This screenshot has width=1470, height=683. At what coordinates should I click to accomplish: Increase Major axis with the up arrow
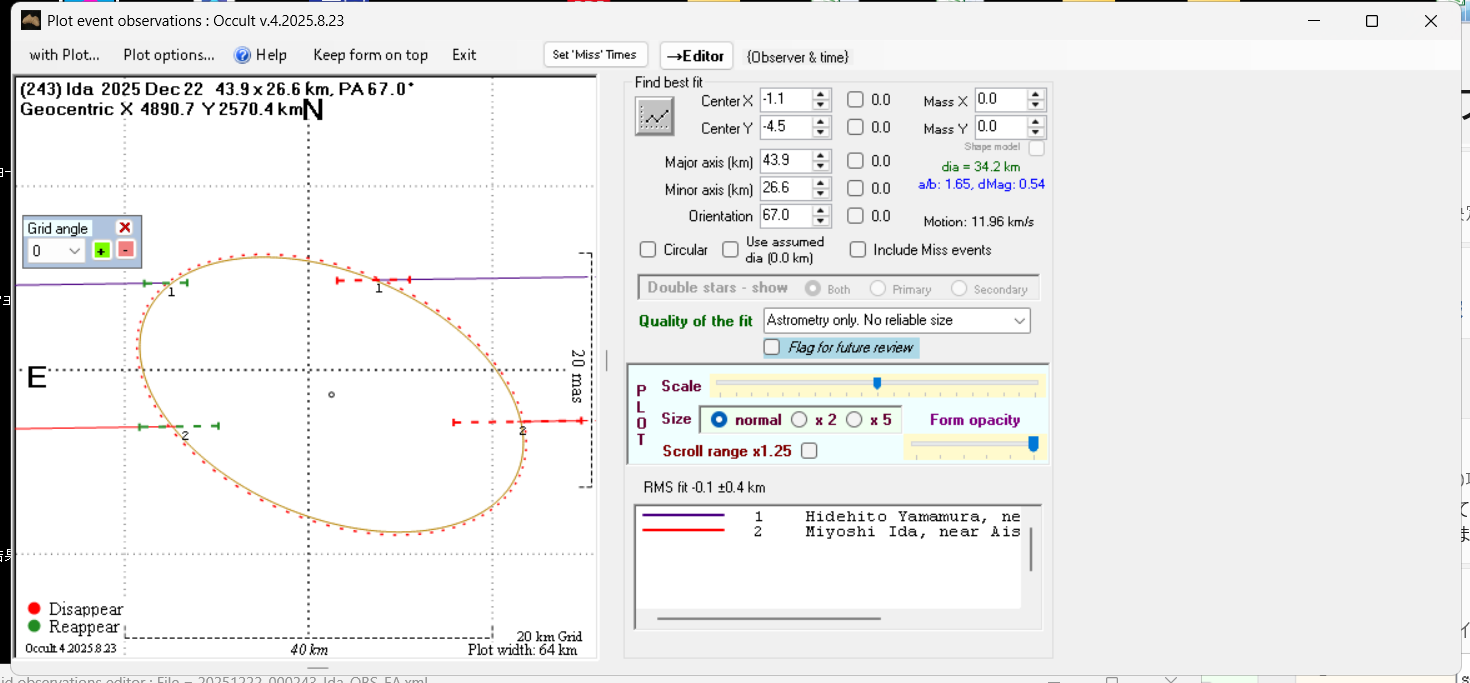[x=821, y=155]
